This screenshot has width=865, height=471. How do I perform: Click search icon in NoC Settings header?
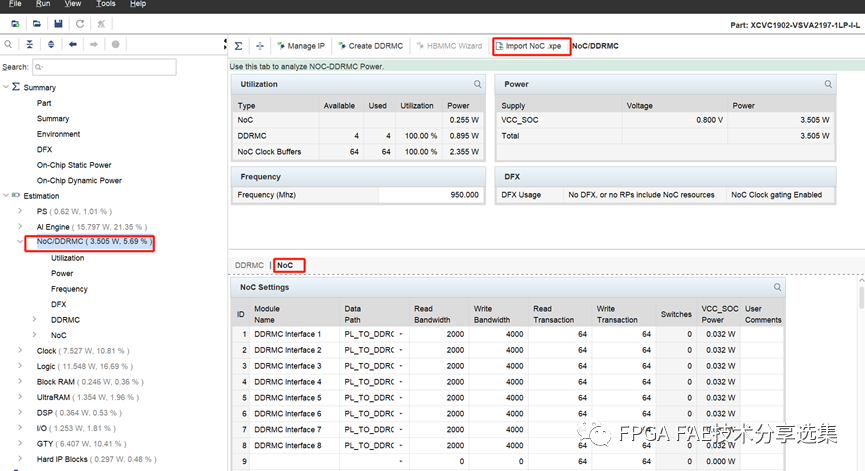(x=778, y=288)
